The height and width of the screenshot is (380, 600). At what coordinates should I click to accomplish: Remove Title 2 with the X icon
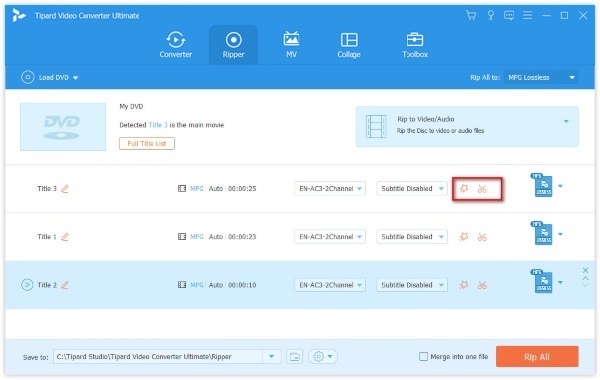(585, 271)
